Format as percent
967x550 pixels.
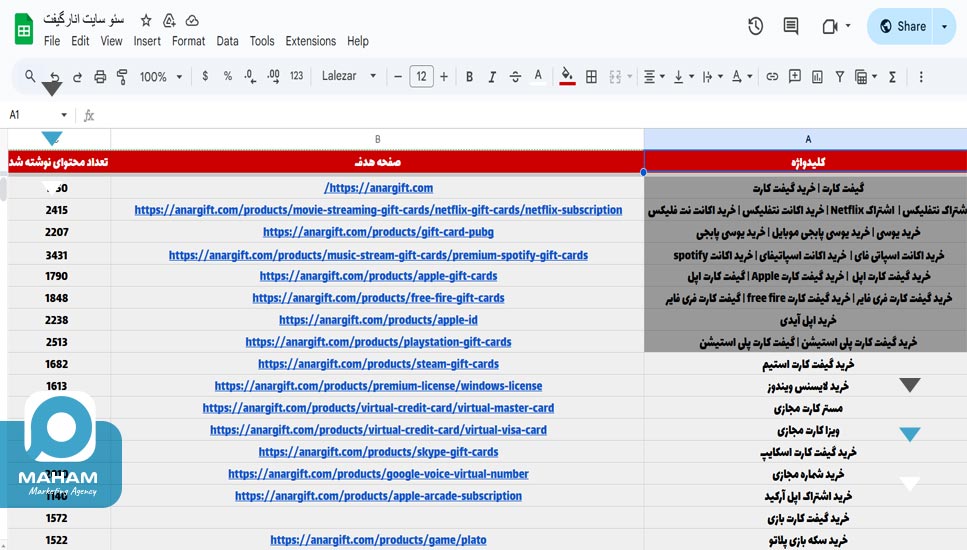(228, 76)
